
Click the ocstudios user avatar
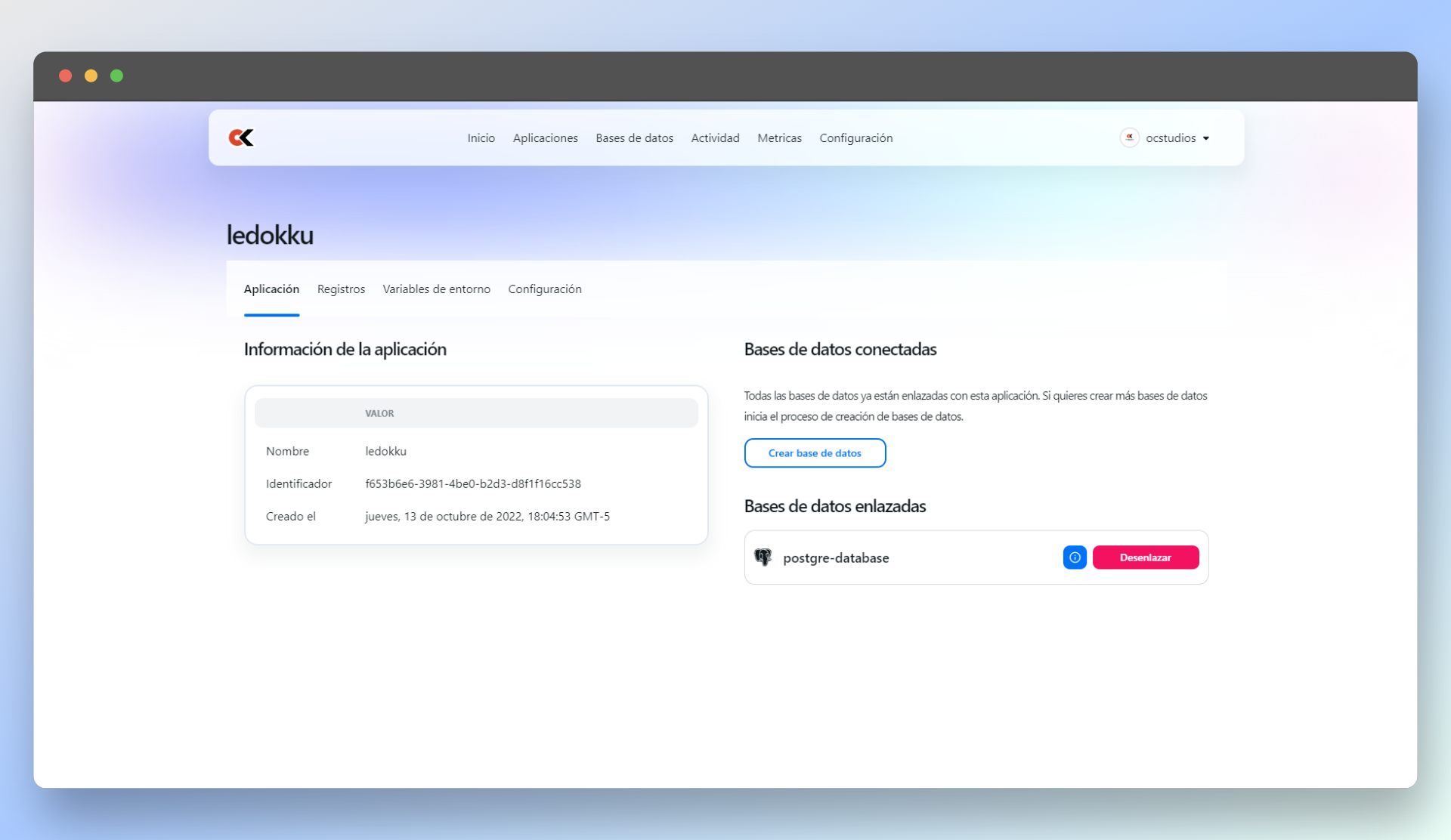(x=1129, y=137)
